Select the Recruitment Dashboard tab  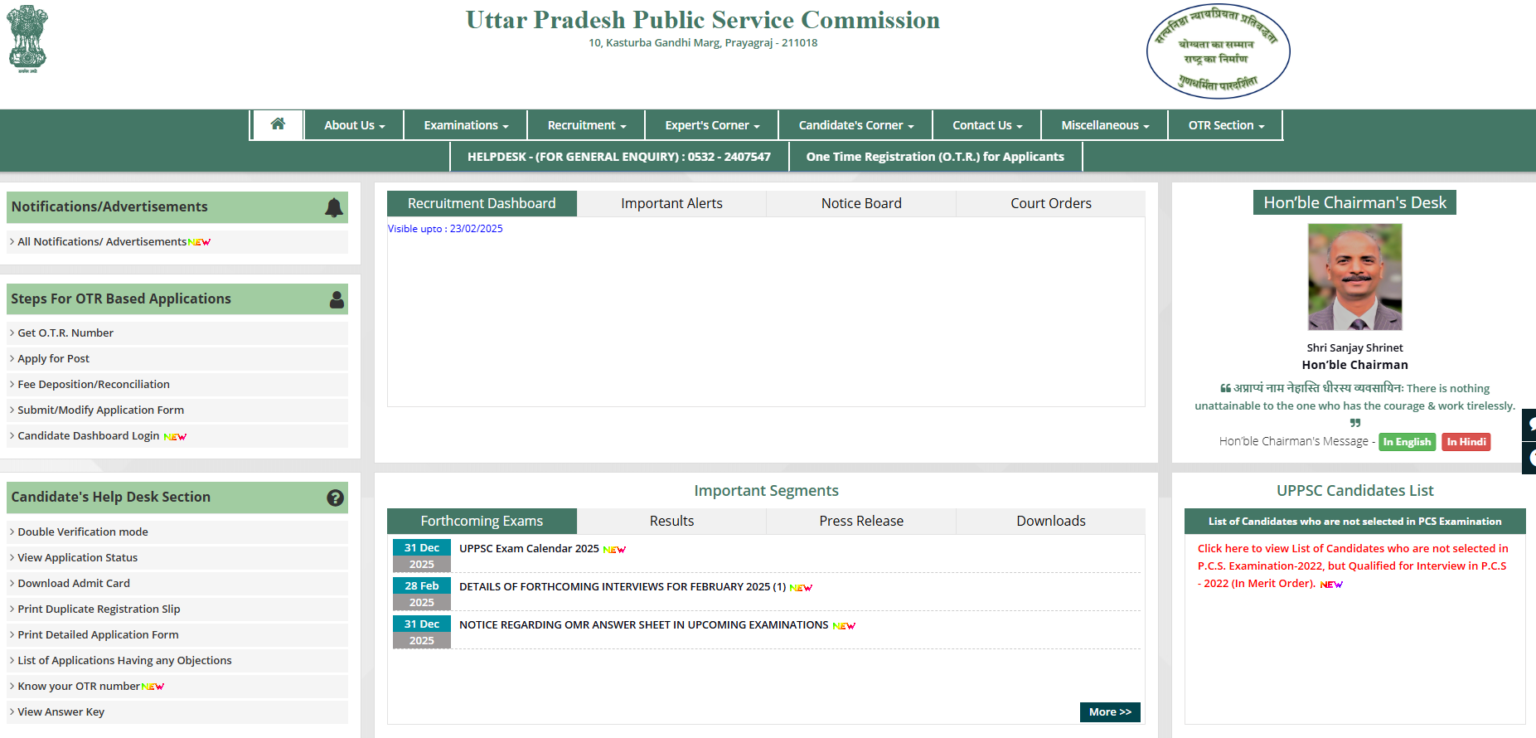coord(482,203)
